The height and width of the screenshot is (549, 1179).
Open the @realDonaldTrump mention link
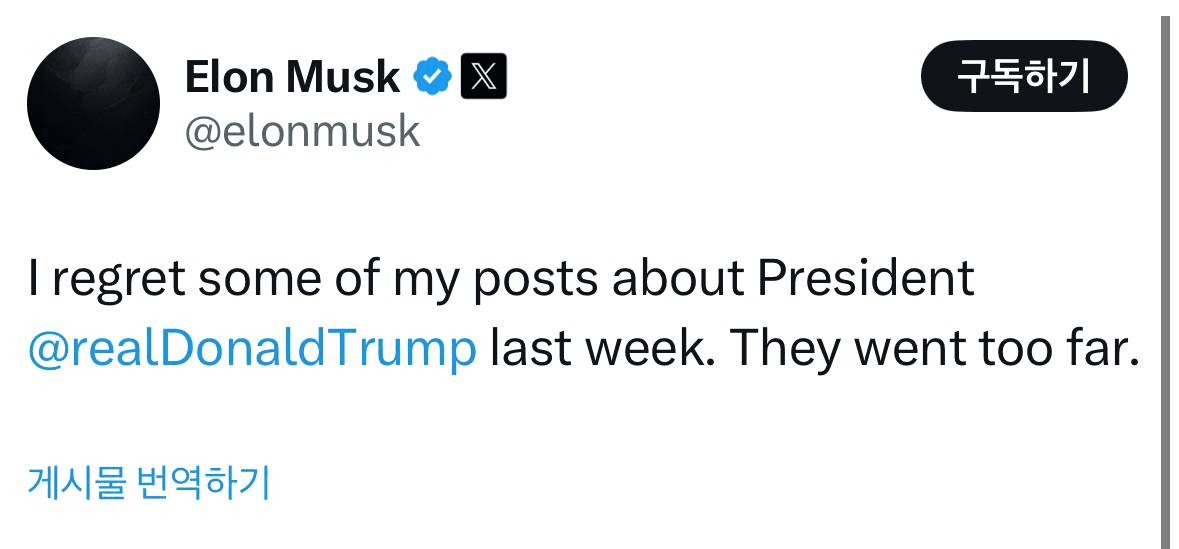pos(252,347)
